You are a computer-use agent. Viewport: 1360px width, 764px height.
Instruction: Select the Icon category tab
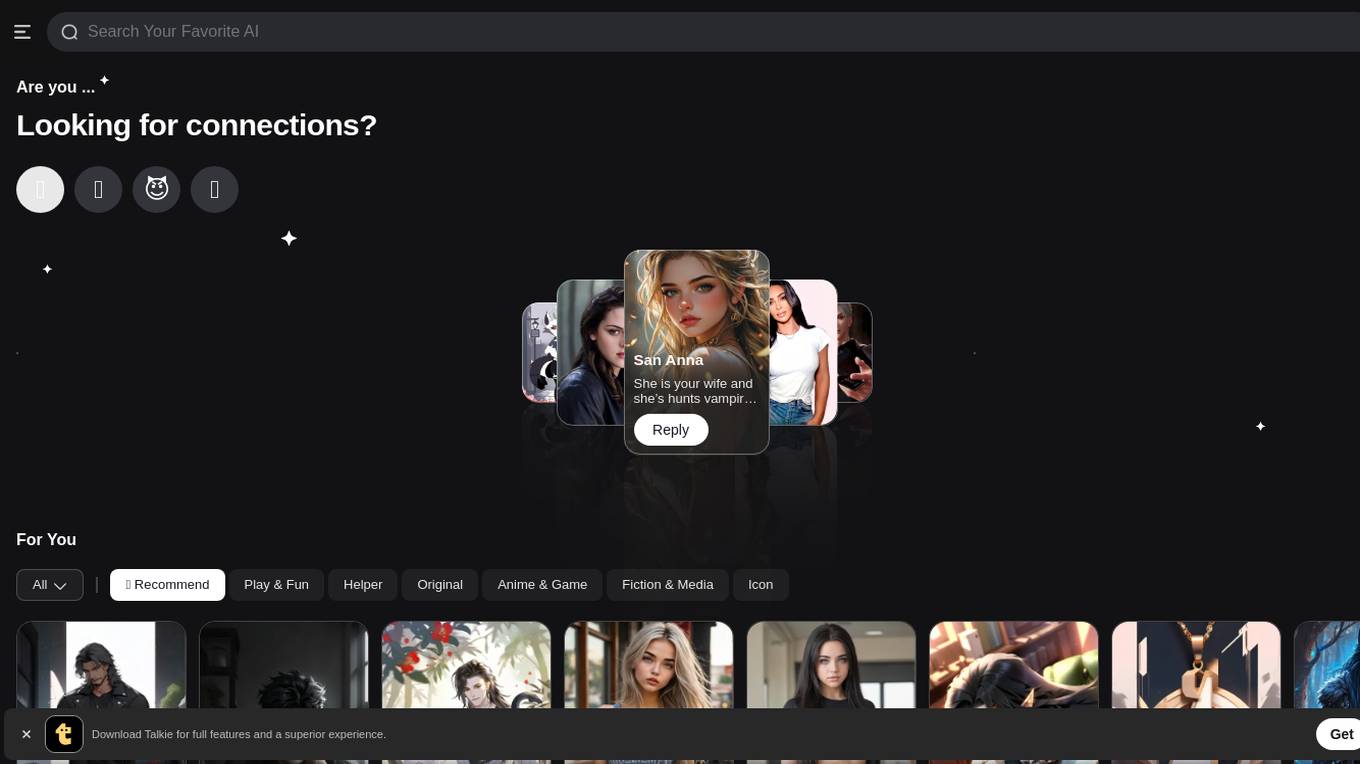761,585
